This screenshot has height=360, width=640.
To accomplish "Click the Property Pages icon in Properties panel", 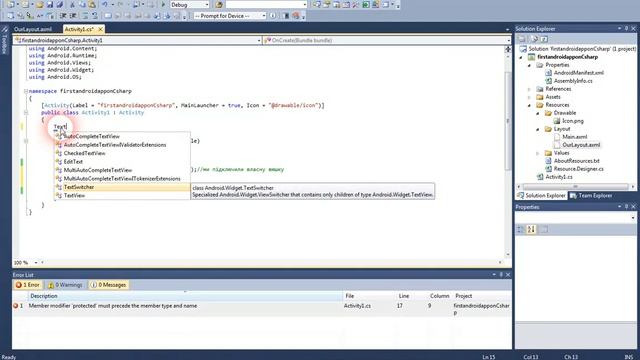I will point(544,229).
